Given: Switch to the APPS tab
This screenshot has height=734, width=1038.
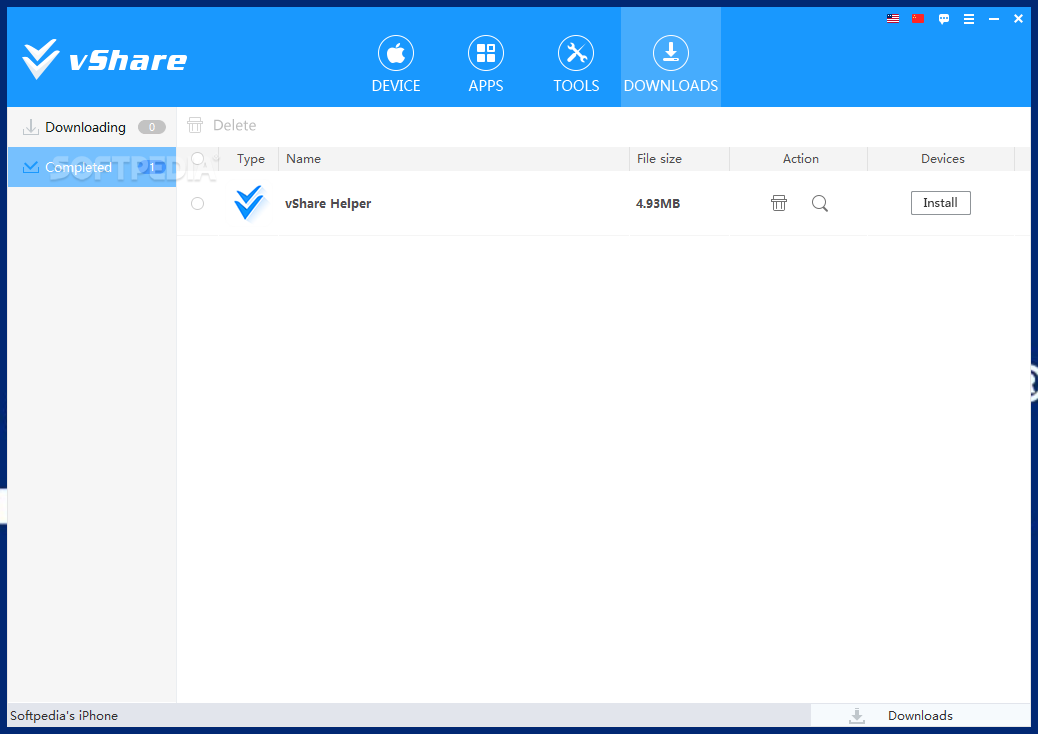Looking at the screenshot, I should [x=486, y=64].
